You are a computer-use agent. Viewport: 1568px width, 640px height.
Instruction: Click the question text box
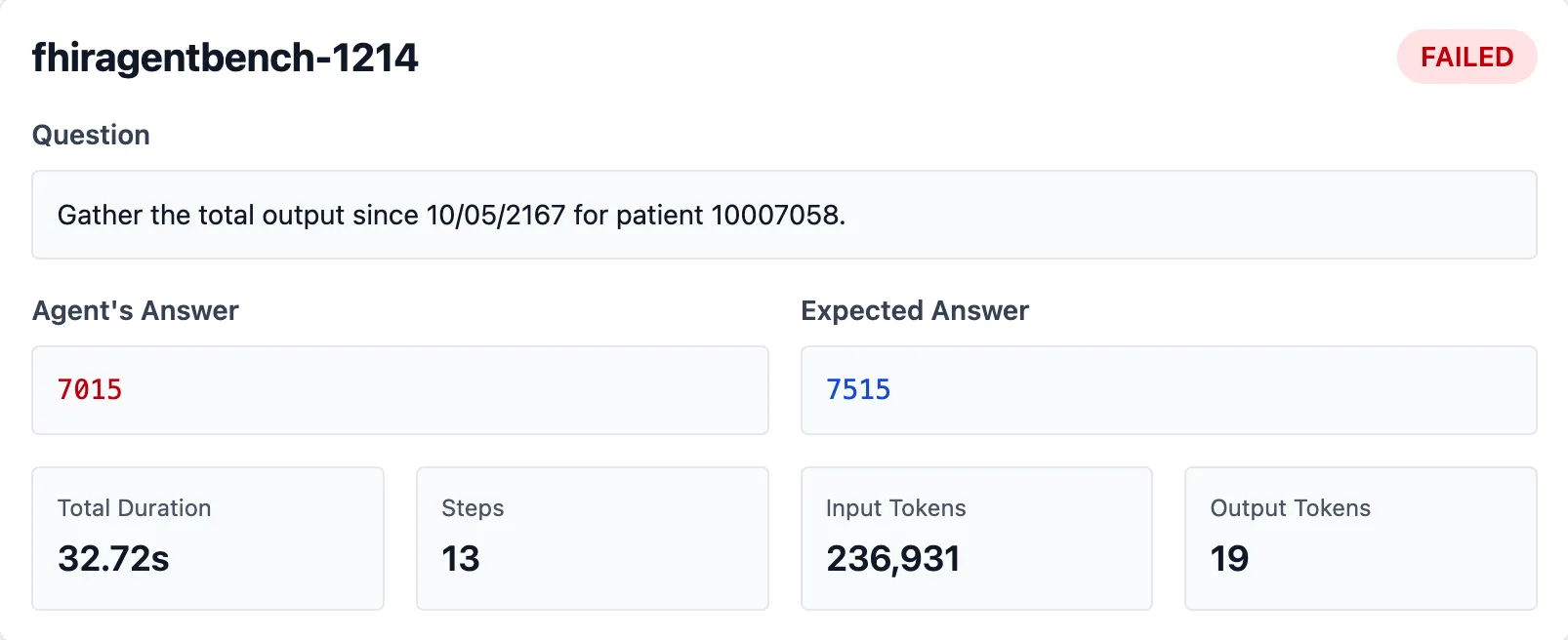[x=784, y=215]
